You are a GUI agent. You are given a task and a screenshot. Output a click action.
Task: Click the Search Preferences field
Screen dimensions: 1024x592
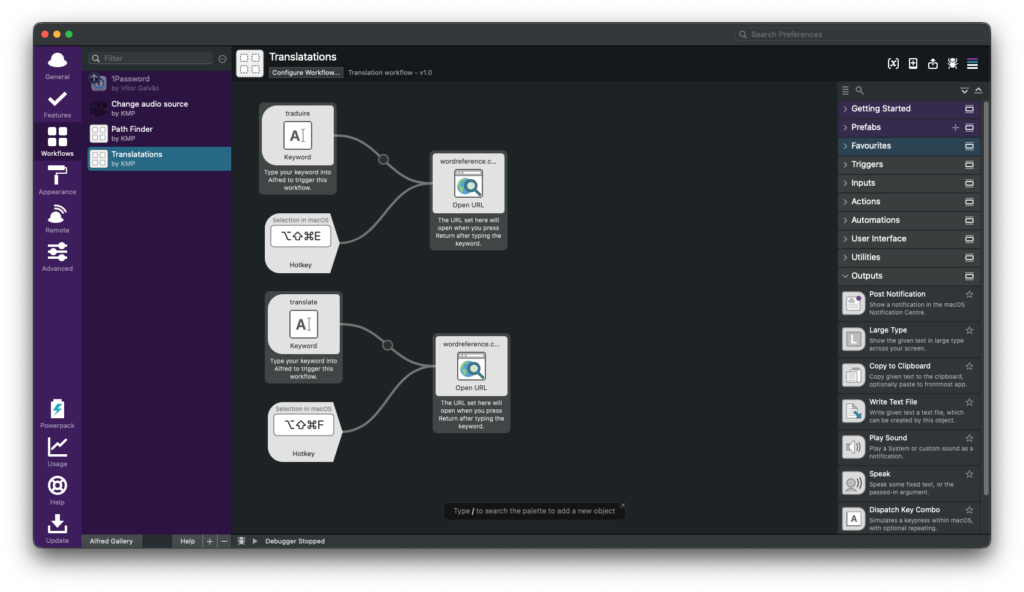[859, 34]
